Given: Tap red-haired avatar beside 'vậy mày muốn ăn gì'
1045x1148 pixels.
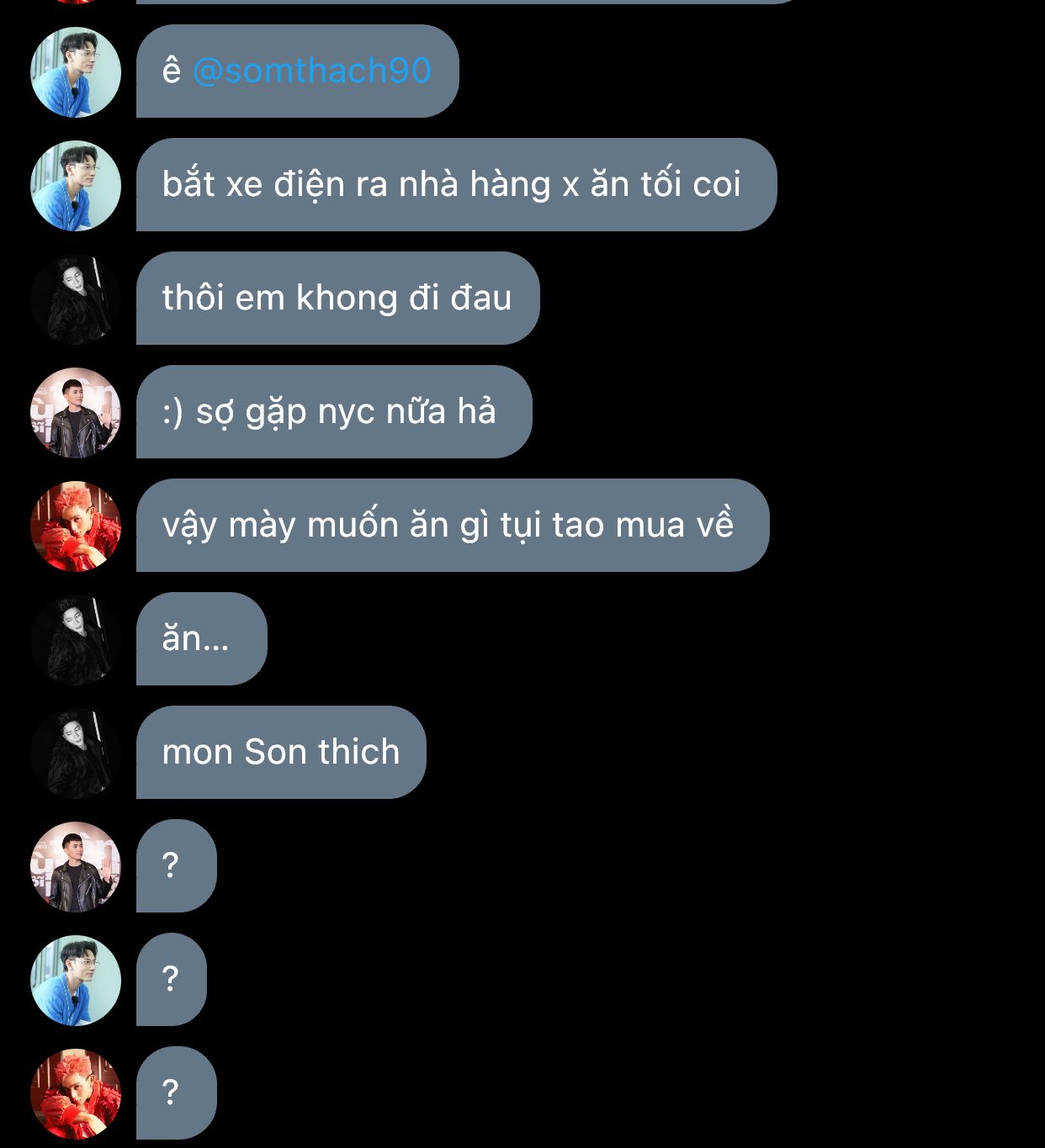Looking at the screenshot, I should coord(76,526).
